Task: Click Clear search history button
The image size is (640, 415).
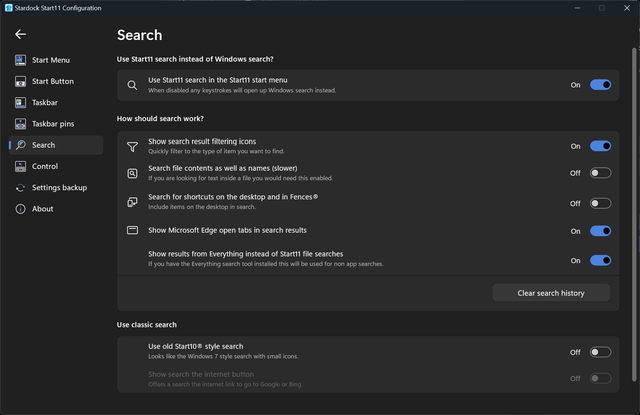Action: point(551,293)
